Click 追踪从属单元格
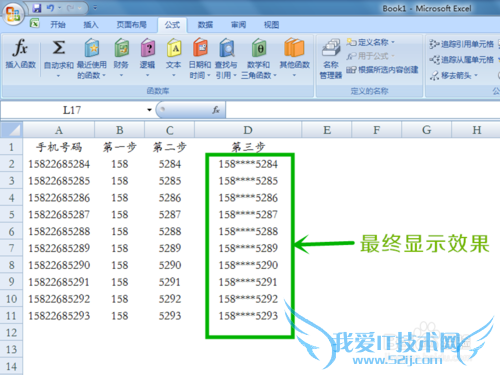This screenshot has height=375, width=500. click(x=462, y=60)
